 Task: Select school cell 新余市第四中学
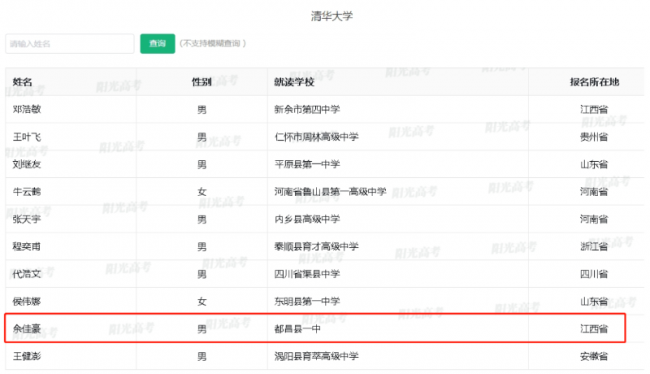(x=307, y=109)
